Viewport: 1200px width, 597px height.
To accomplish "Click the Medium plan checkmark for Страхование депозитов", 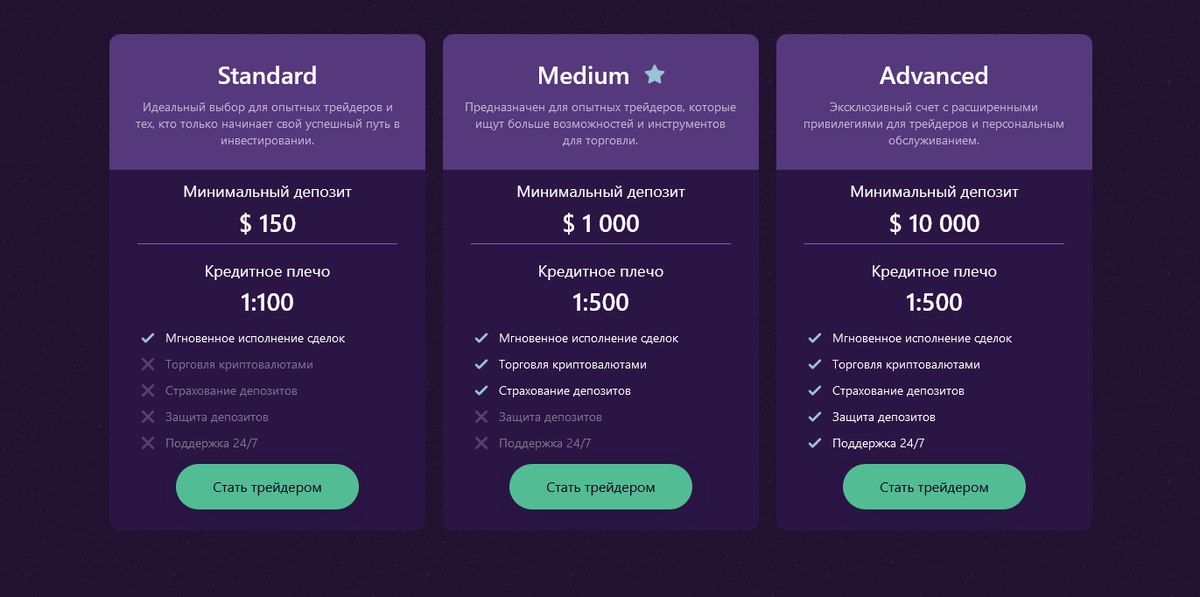I will click(x=481, y=390).
